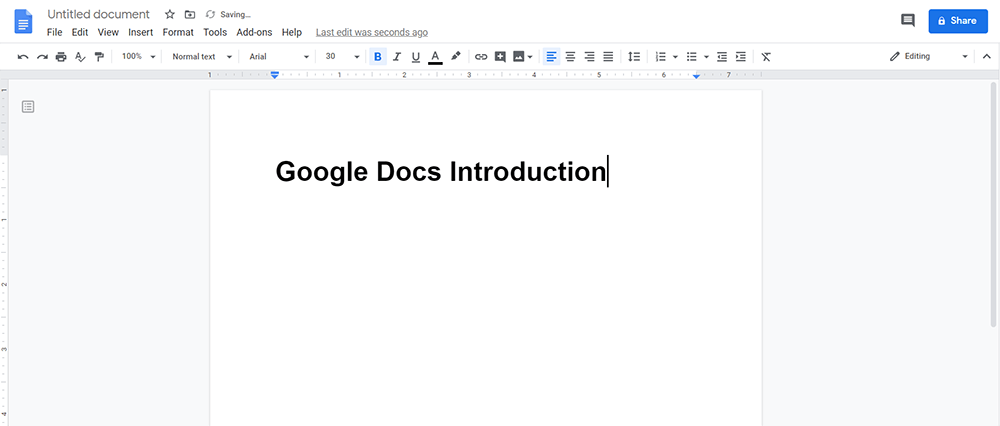Screen dimensions: 1000x426
Task: Click the Insert link icon
Action: coord(481,57)
